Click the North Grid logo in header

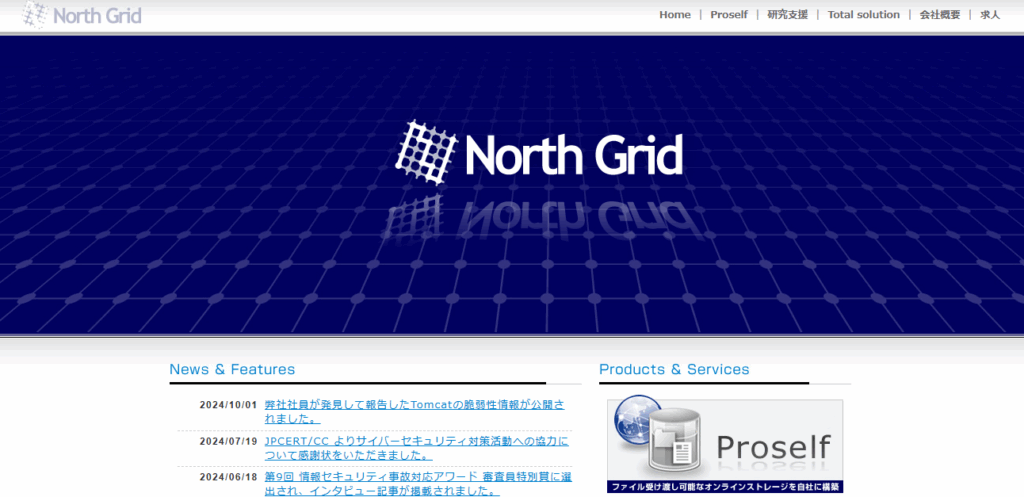point(82,14)
